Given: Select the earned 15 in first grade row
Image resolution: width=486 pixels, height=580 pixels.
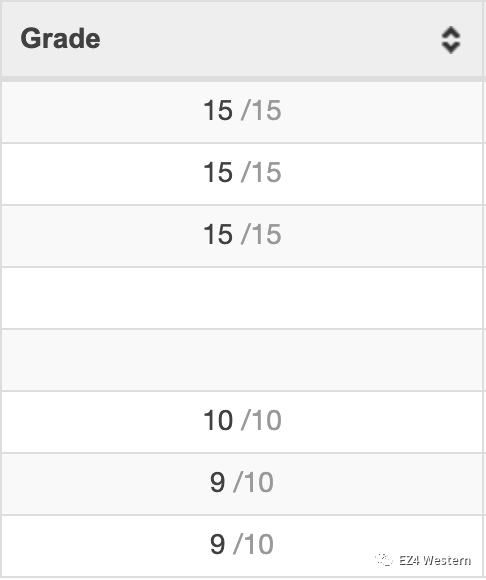Looking at the screenshot, I should (218, 110).
